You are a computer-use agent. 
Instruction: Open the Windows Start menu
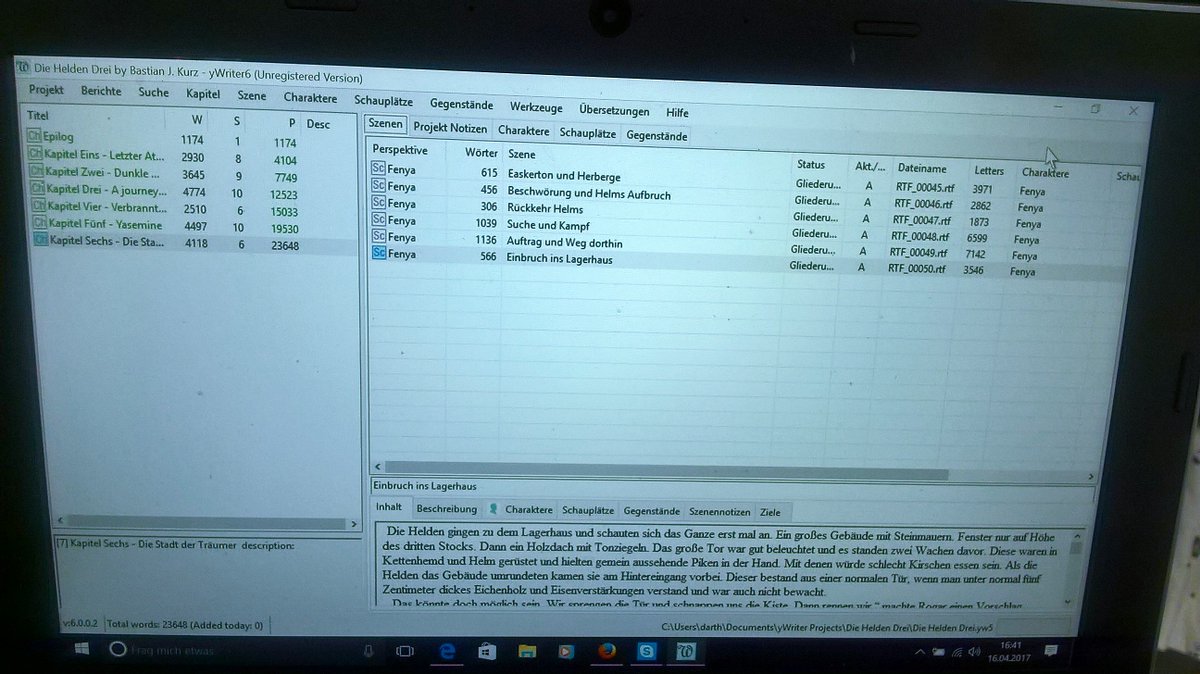(x=82, y=650)
